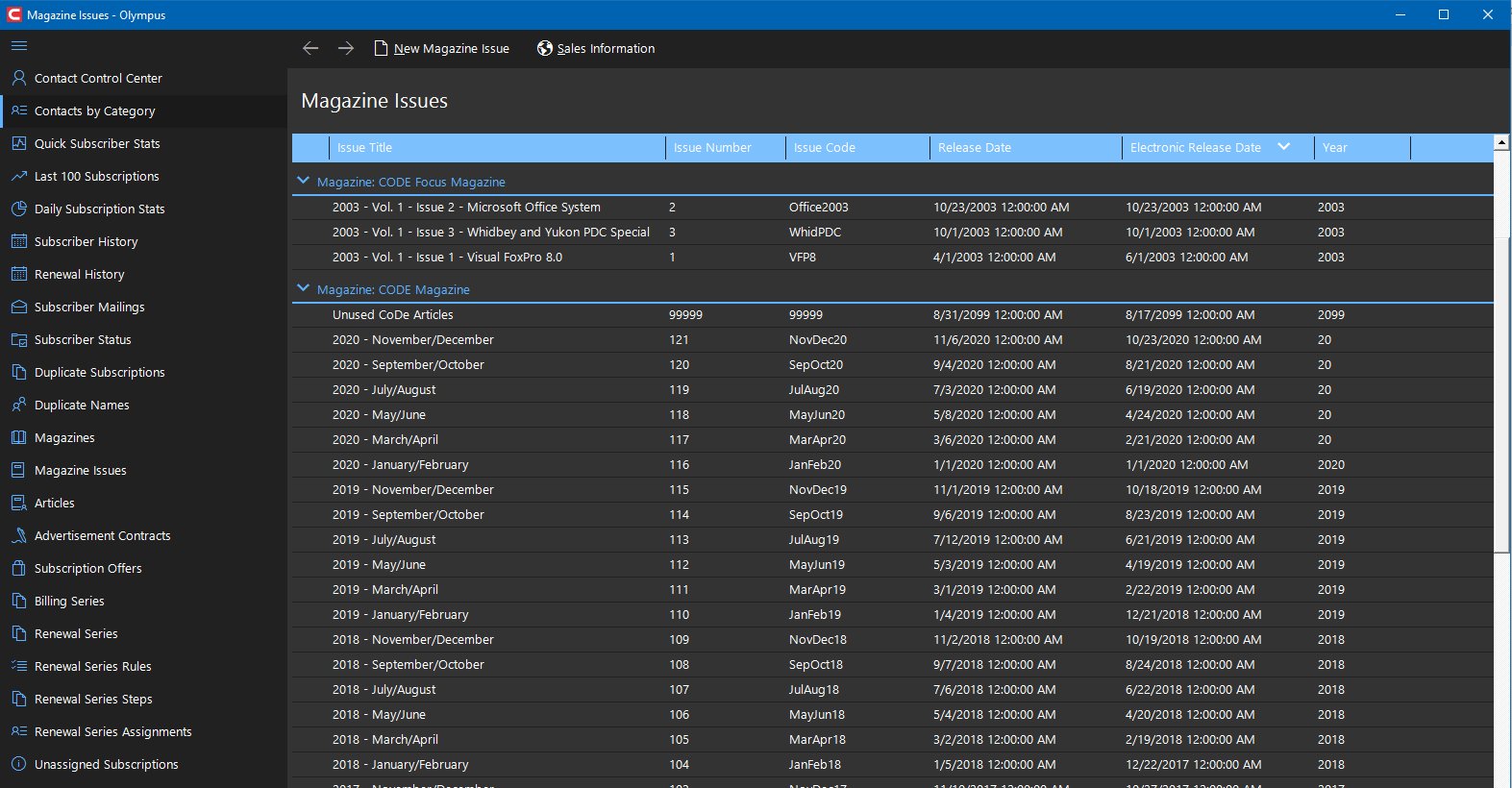Click the Duplicate Subscriptions icon

[19, 372]
